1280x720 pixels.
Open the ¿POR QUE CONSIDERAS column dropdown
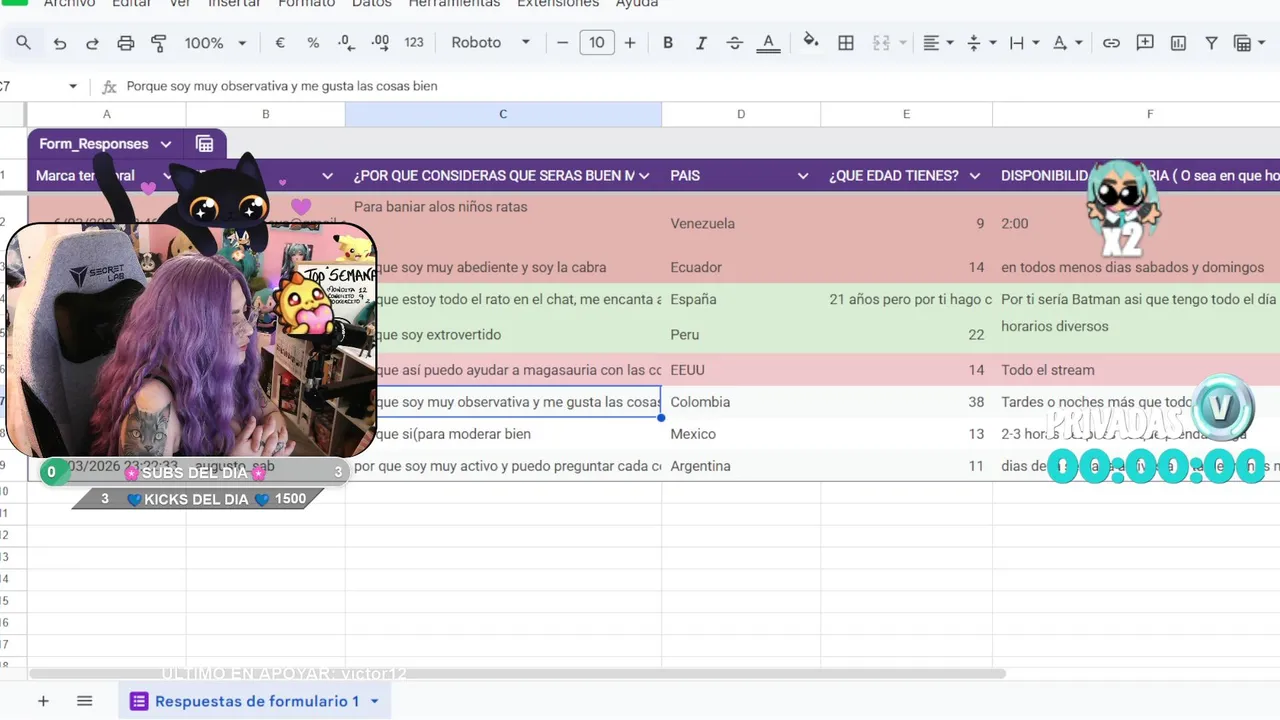645,176
